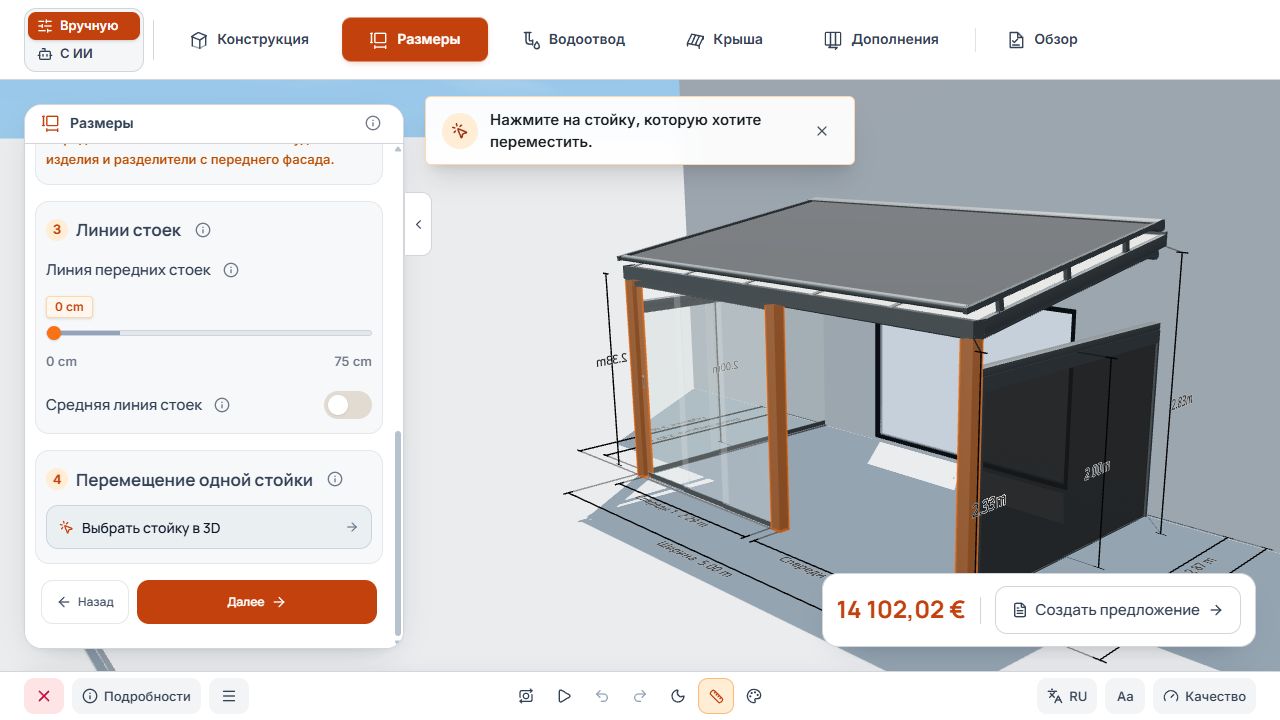This screenshot has height=720, width=1280.
Task: Open the Дополнения tab
Action: point(881,40)
